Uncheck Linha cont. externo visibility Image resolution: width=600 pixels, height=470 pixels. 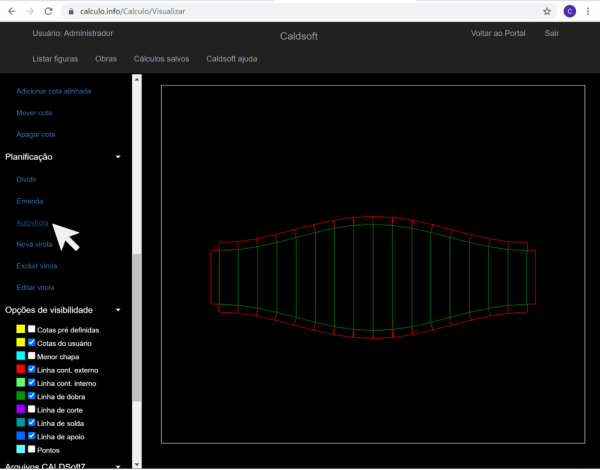pos(32,369)
